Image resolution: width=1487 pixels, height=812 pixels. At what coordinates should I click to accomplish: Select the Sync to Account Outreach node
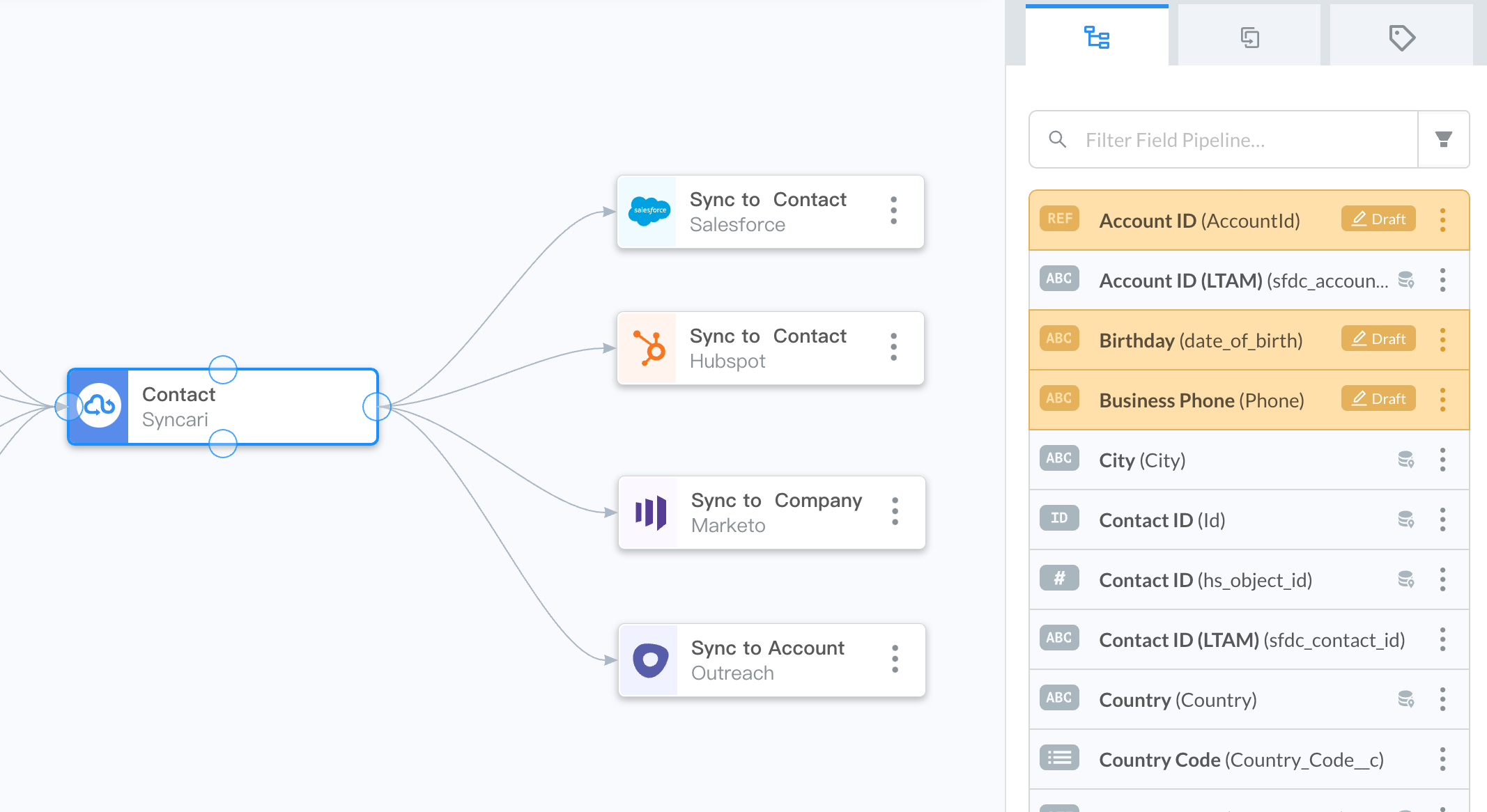tap(772, 660)
